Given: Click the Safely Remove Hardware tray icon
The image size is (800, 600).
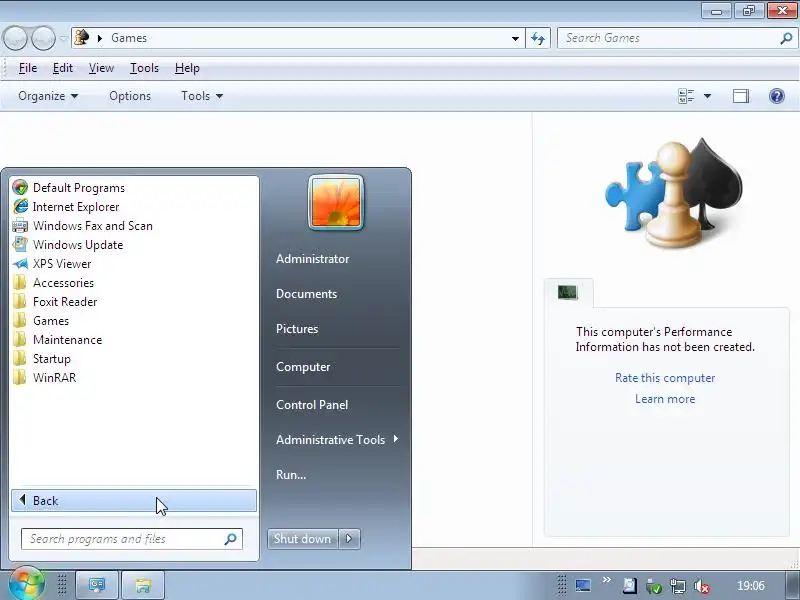Looking at the screenshot, I should [654, 586].
